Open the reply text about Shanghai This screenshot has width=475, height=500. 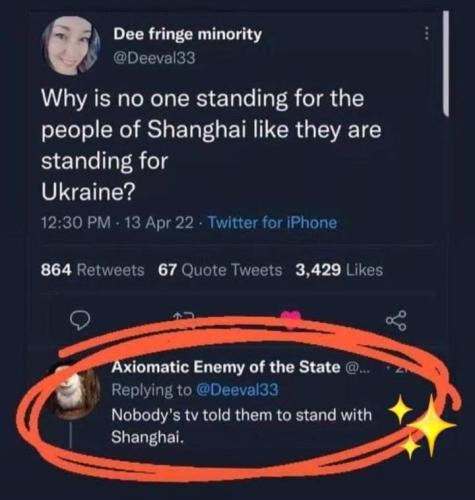[241, 426]
